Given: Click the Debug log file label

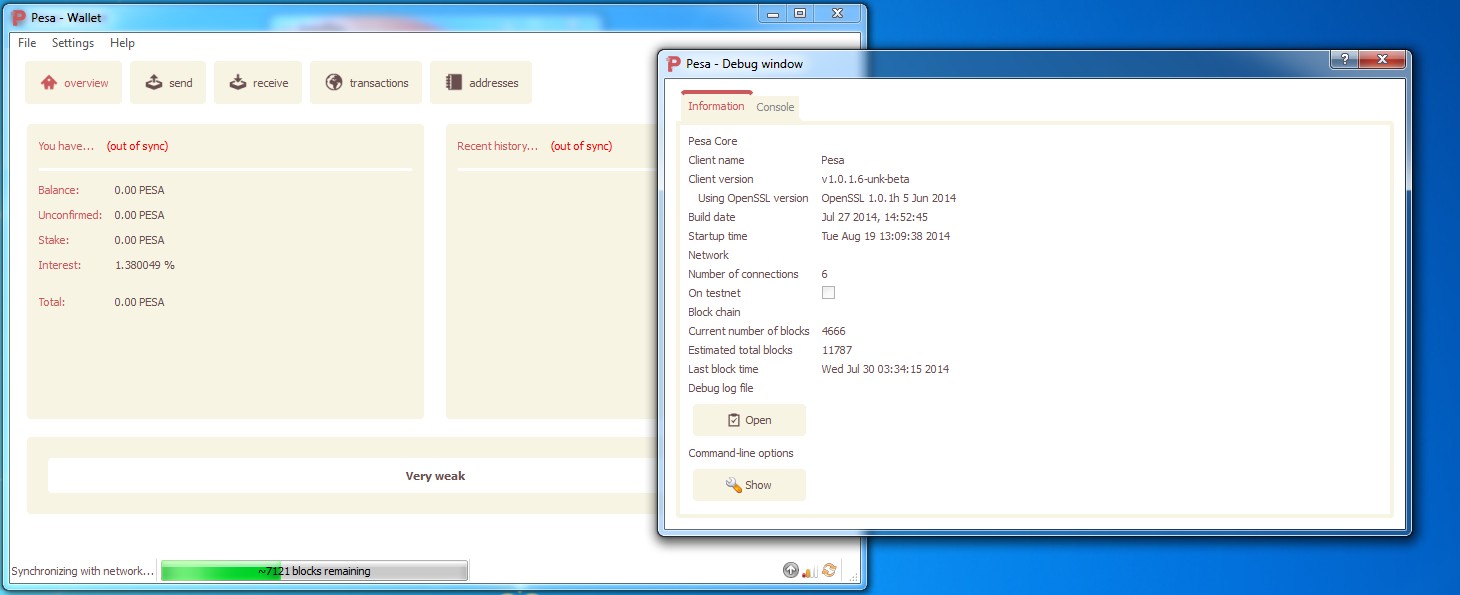Looking at the screenshot, I should point(720,388).
